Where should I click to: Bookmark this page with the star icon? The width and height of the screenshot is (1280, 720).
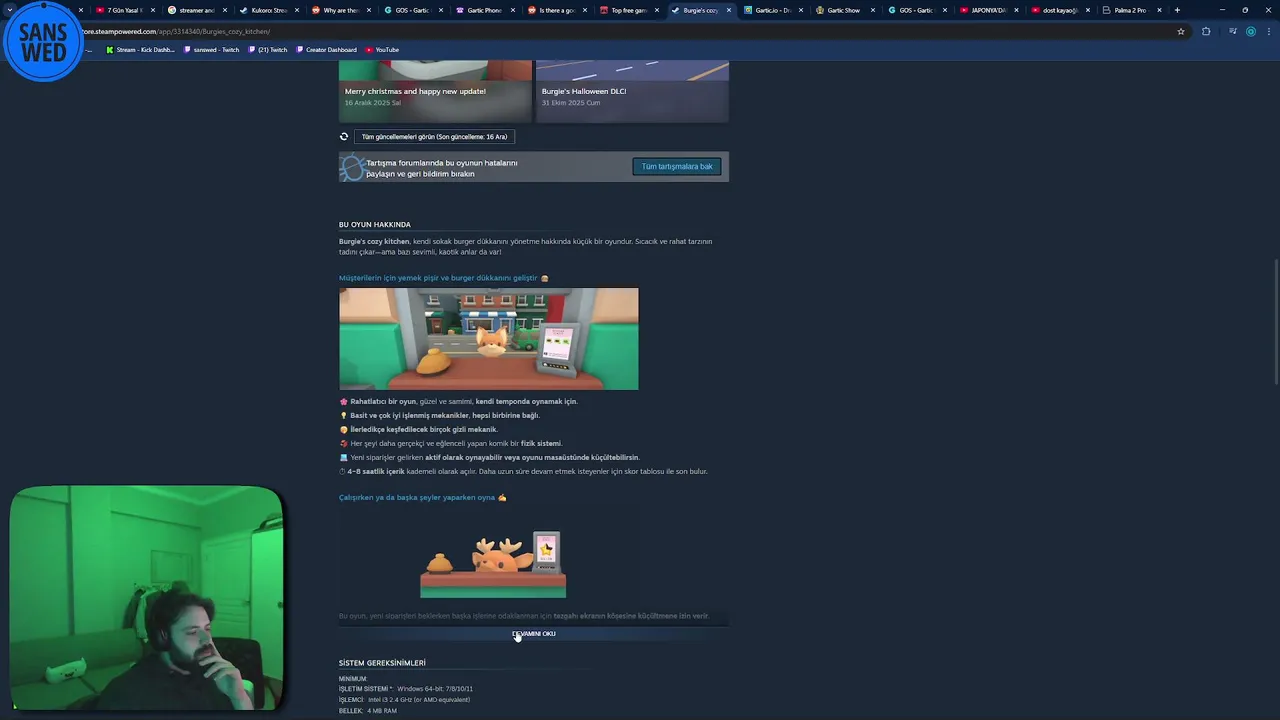pos(1181,31)
